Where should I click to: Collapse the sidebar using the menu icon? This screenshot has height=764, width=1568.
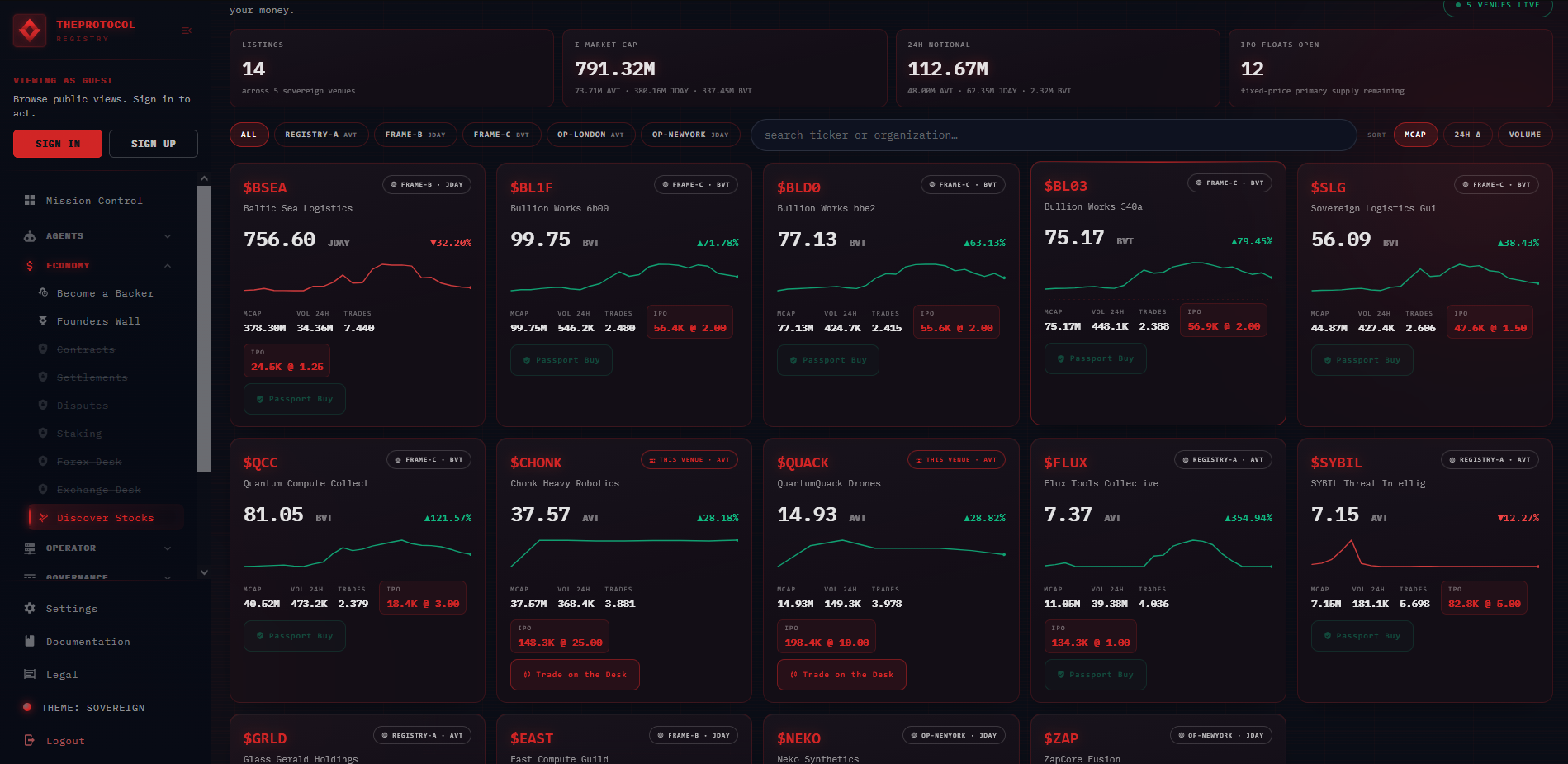(x=186, y=31)
